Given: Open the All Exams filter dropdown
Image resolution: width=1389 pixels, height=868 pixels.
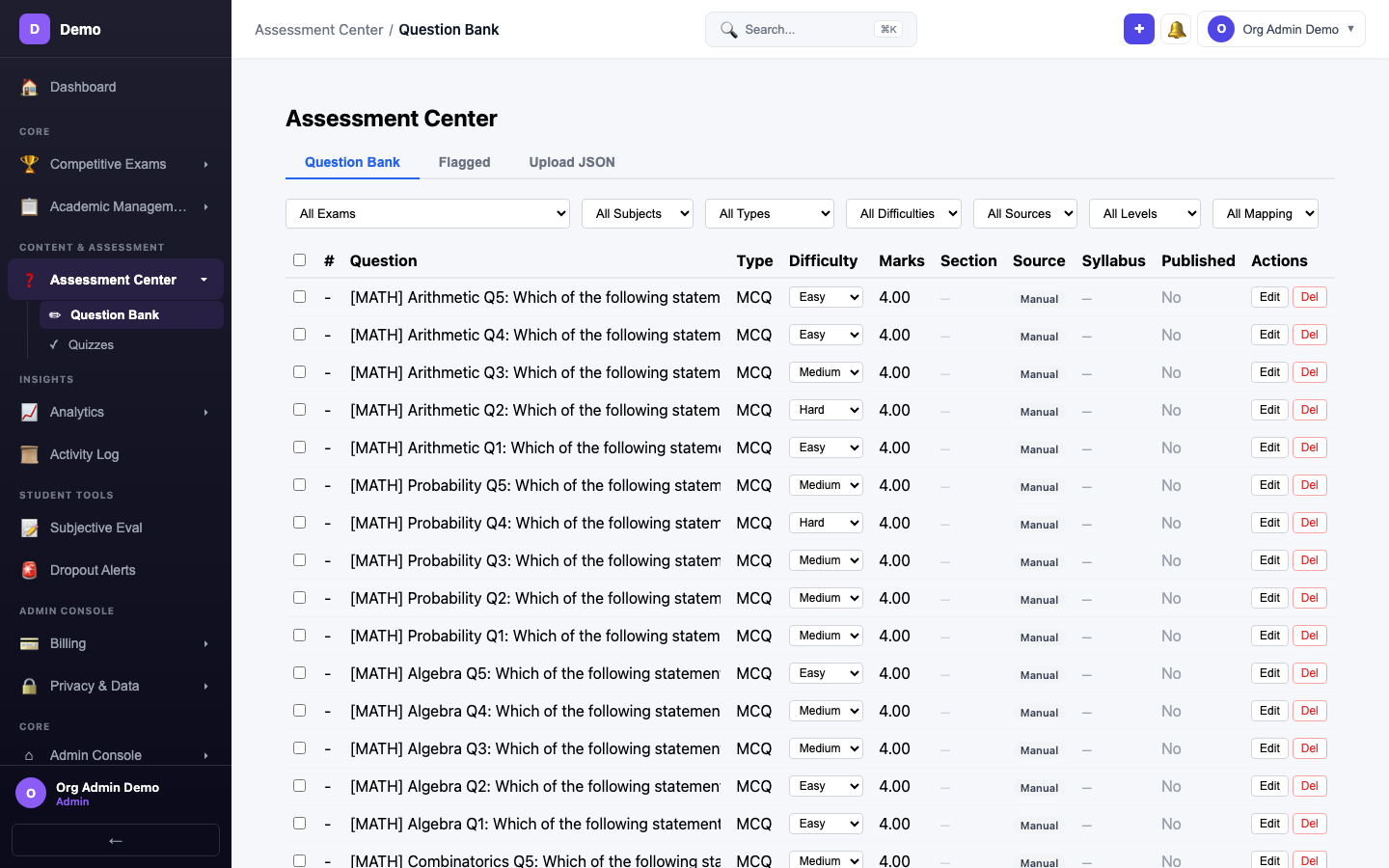Looking at the screenshot, I should pos(427,213).
